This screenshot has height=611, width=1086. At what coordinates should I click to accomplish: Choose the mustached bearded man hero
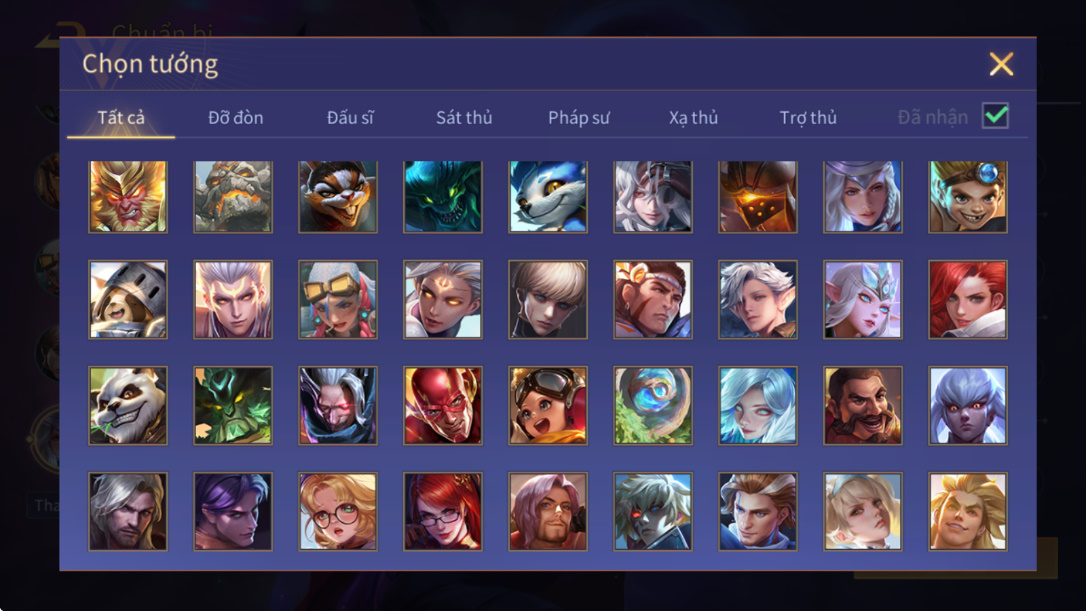(863, 406)
